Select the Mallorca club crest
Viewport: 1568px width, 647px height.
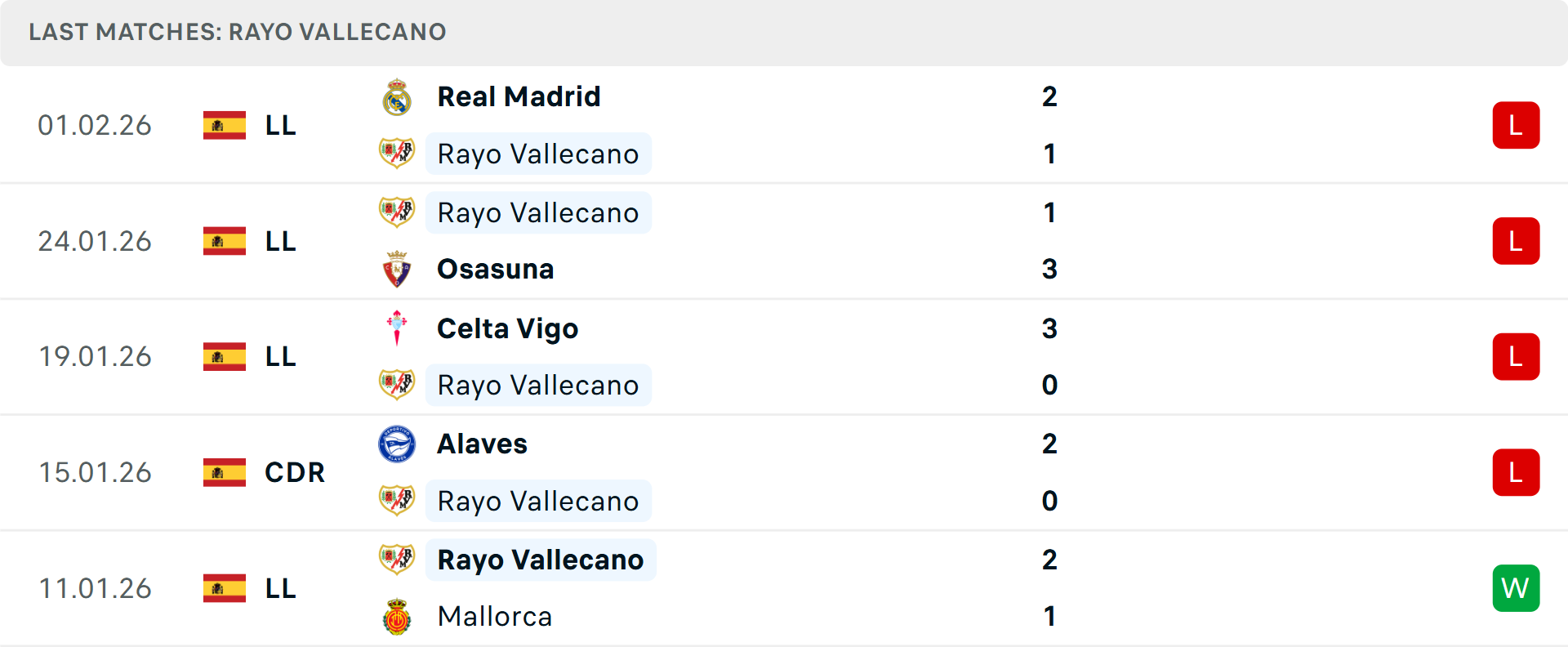pyautogui.click(x=397, y=617)
